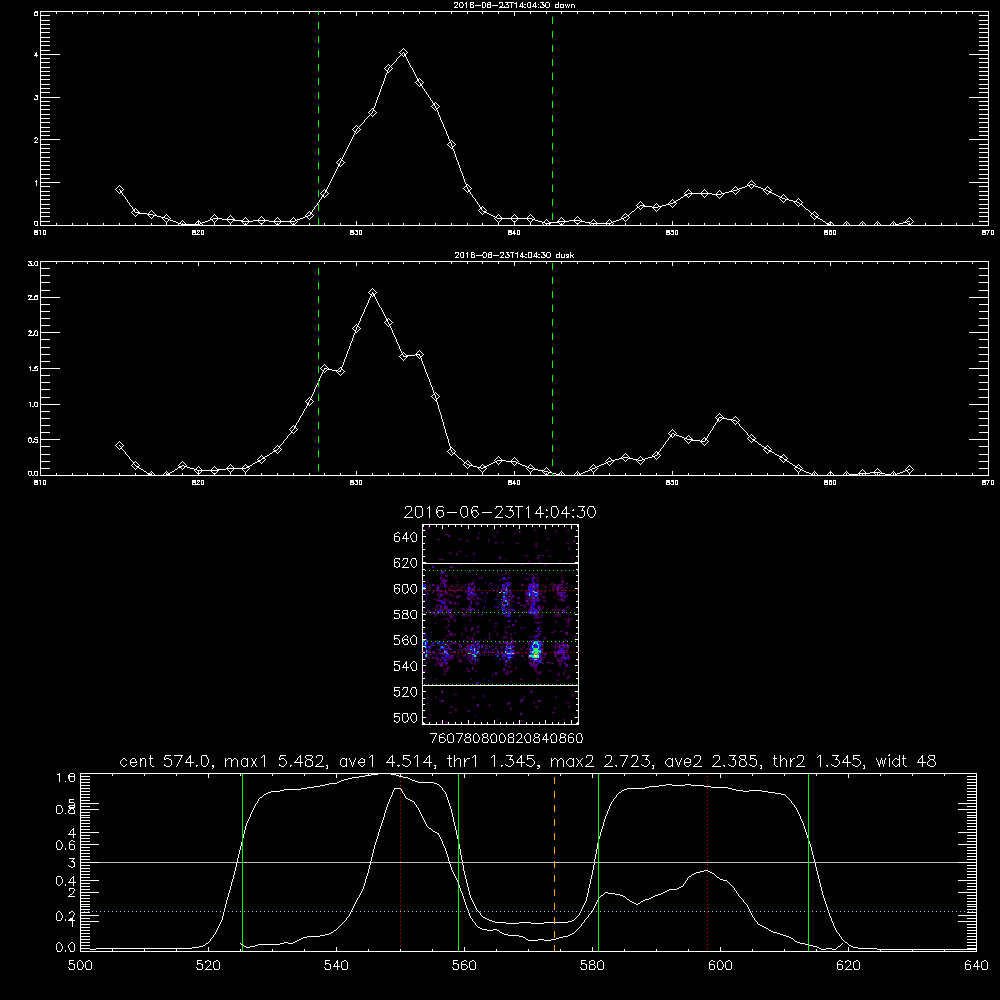Image resolution: width=1000 pixels, height=1000 pixels.
Task: Click the right green dashed marker in the dawn plot
Action: pyautogui.click(x=552, y=119)
